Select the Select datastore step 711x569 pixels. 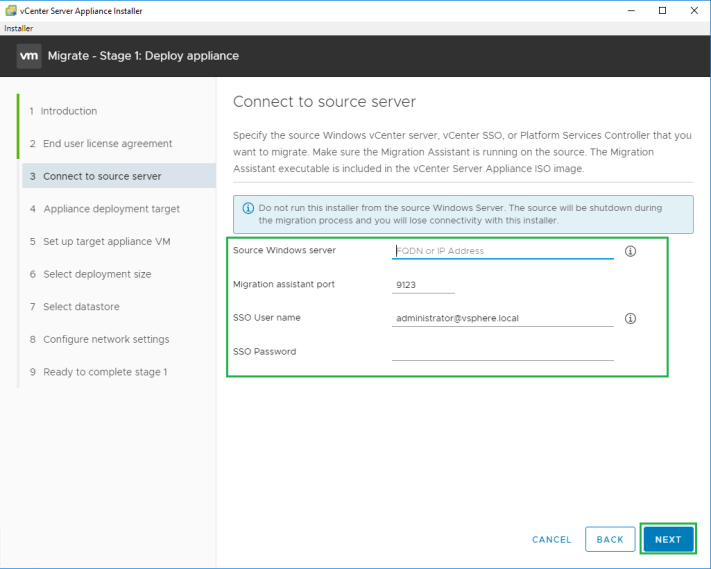(x=85, y=307)
